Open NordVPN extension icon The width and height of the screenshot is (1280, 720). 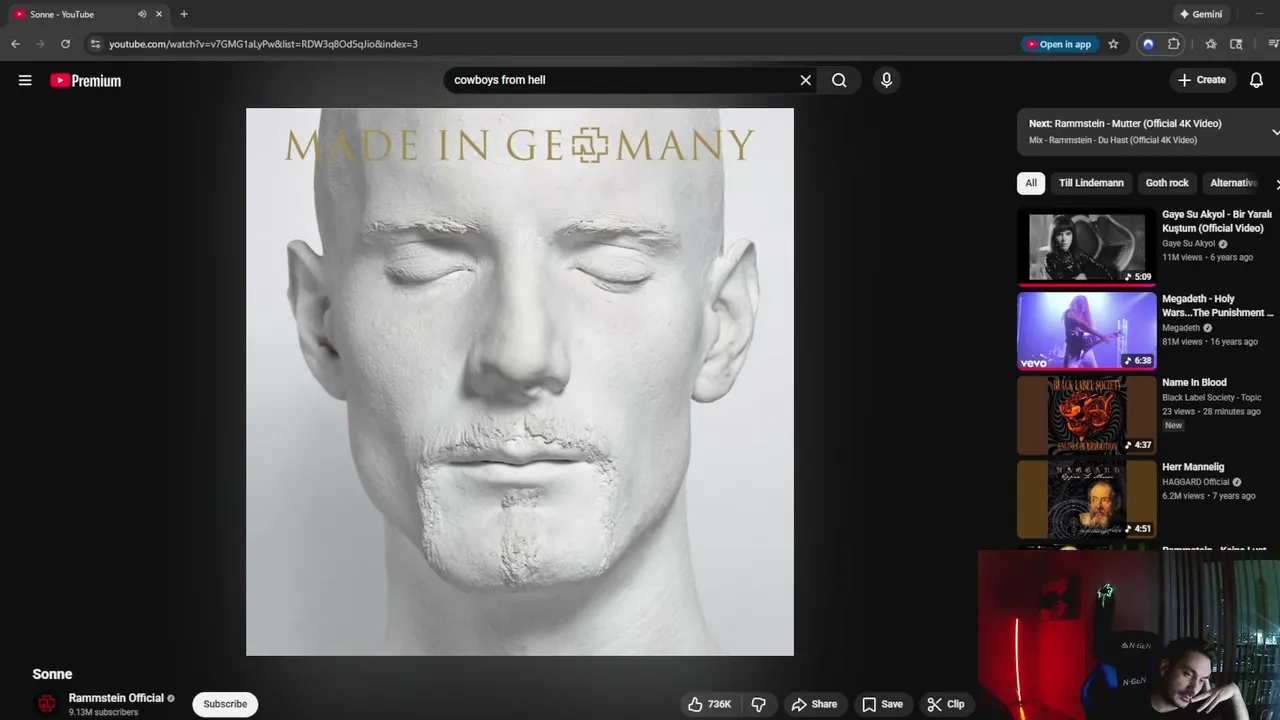tap(1148, 44)
